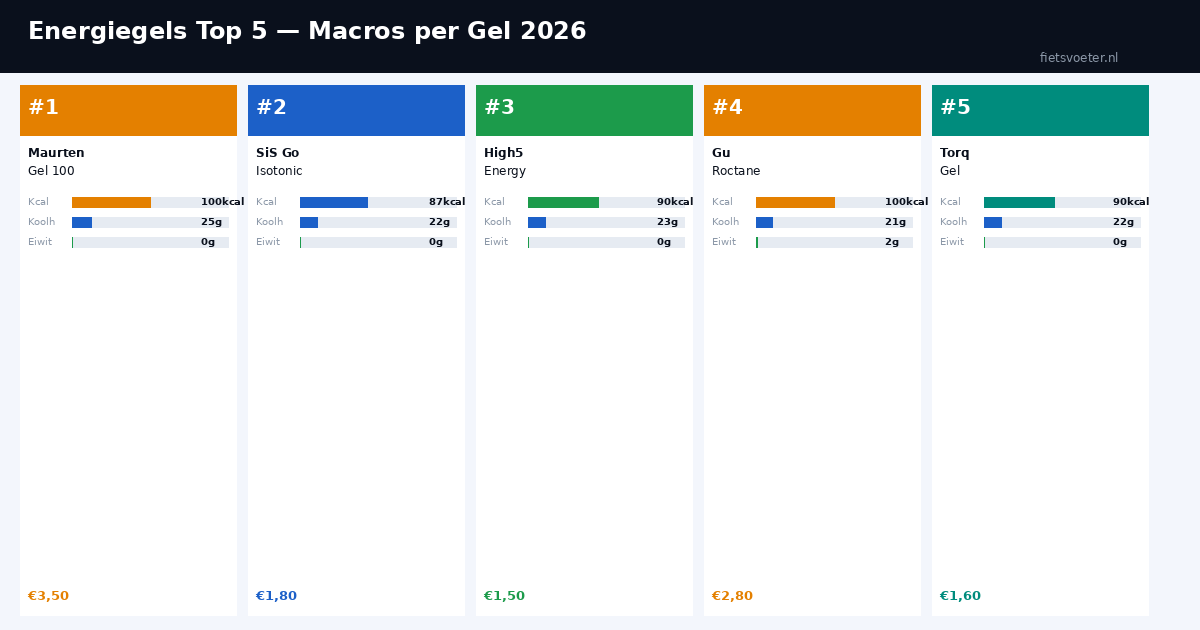Image resolution: width=1200 pixels, height=630 pixels.
Task: Click the Eiwit label in High5 card
Action: point(496,242)
